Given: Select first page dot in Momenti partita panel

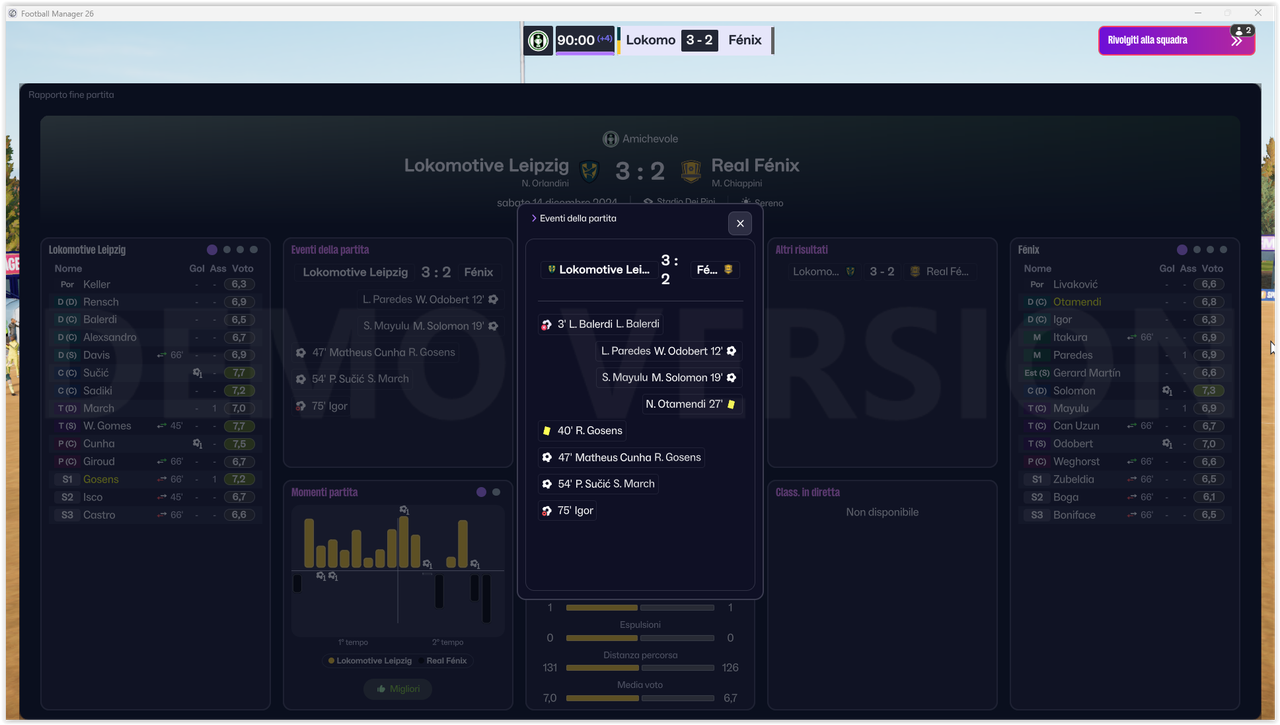Looking at the screenshot, I should click(481, 492).
